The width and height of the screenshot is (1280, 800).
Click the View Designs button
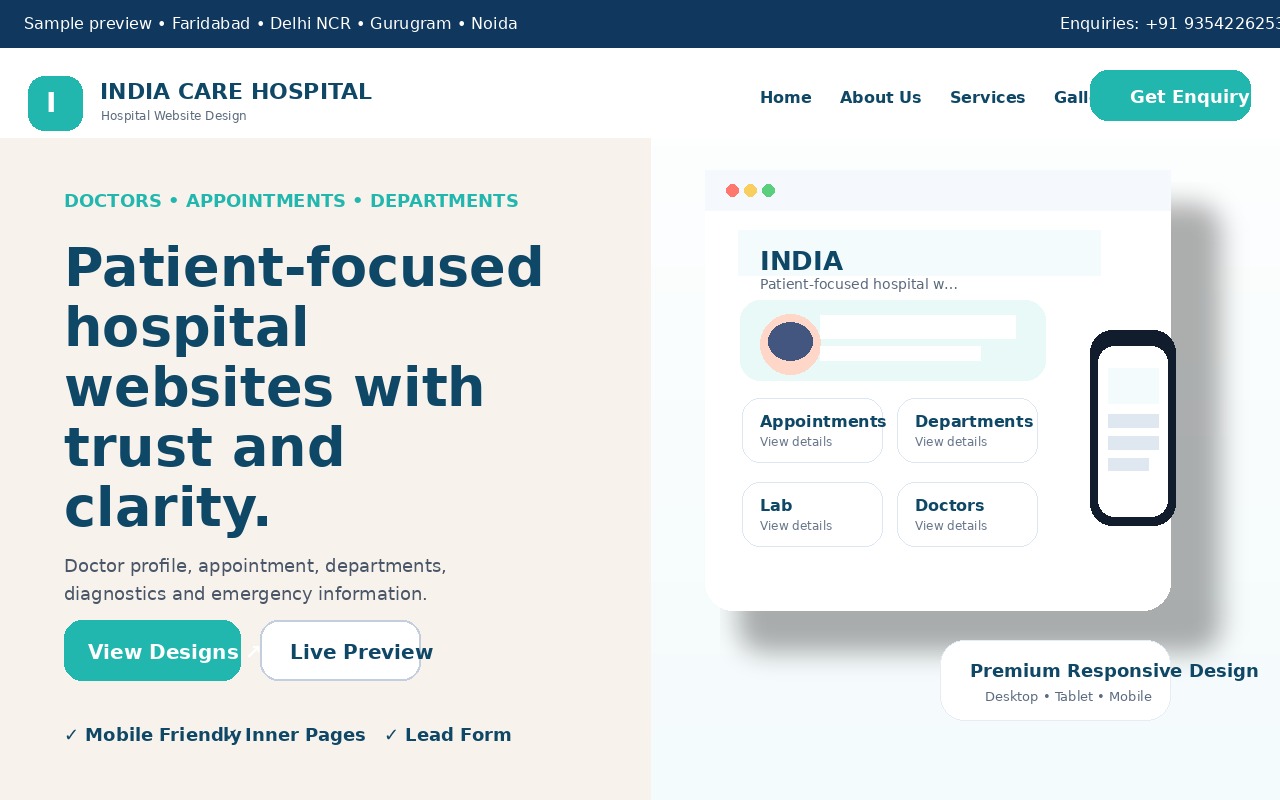(152, 651)
